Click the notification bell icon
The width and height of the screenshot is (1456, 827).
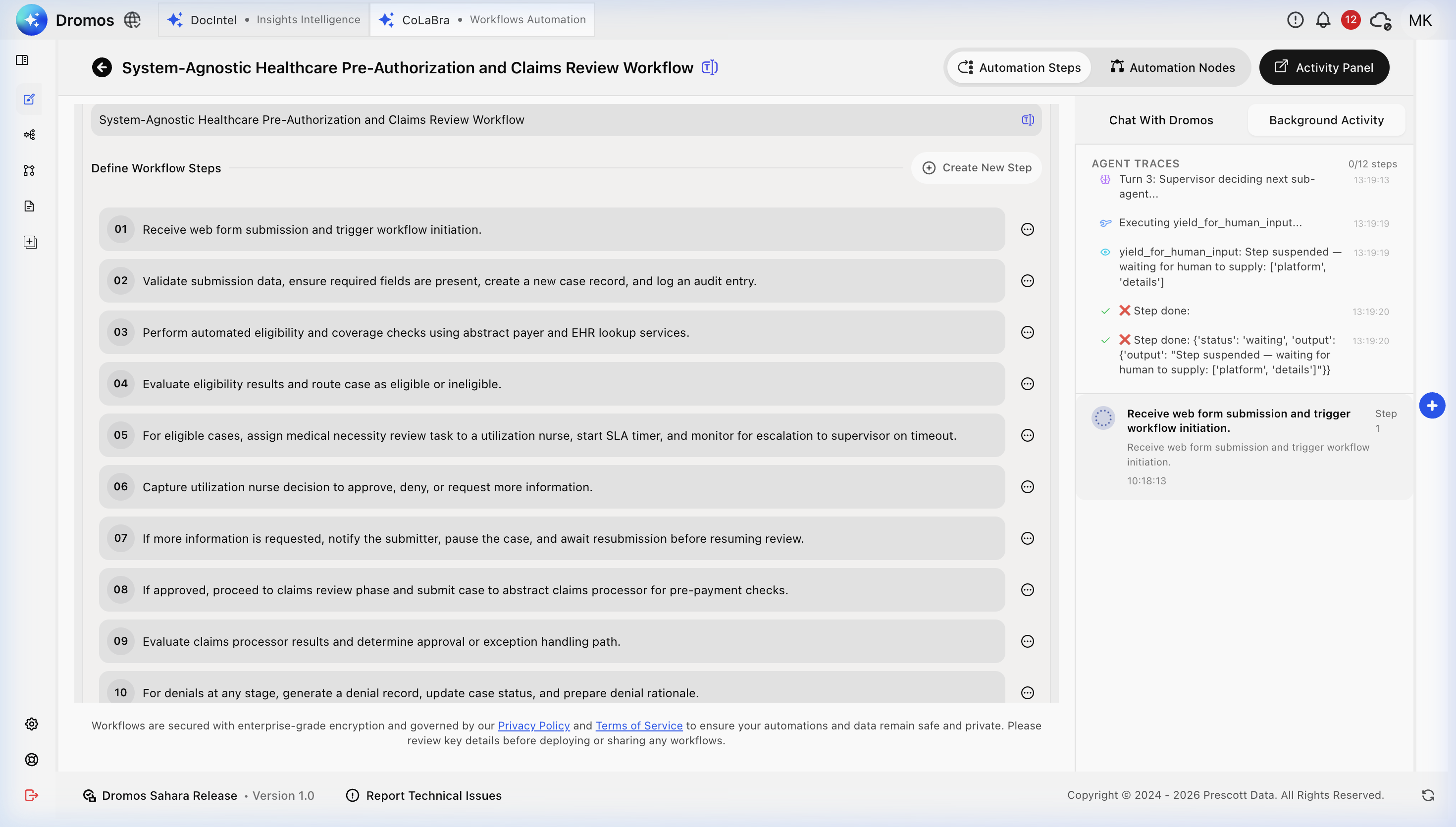click(1323, 19)
